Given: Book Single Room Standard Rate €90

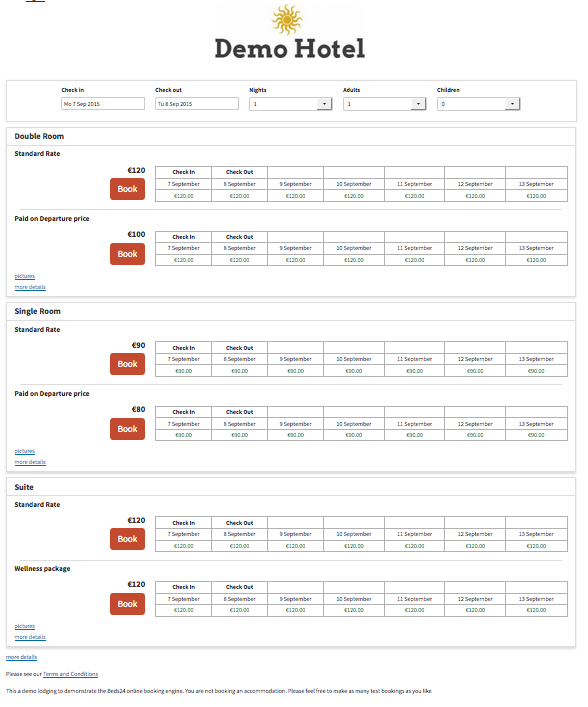Looking at the screenshot, I should 127,364.
